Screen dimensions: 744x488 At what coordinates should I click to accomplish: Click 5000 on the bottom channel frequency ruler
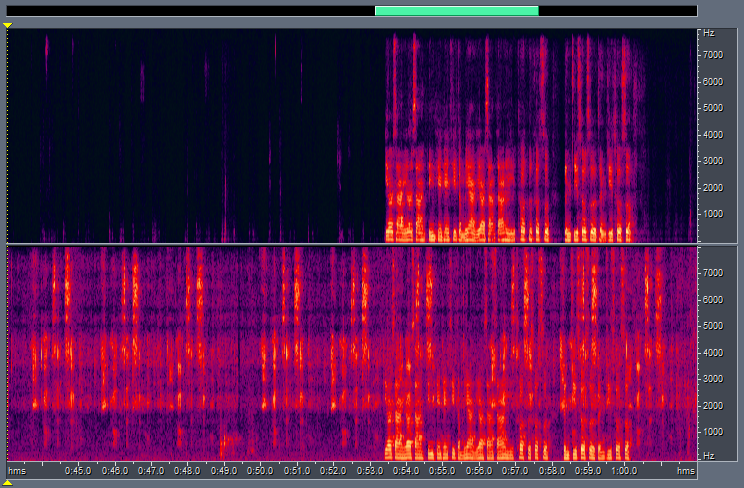pos(714,325)
